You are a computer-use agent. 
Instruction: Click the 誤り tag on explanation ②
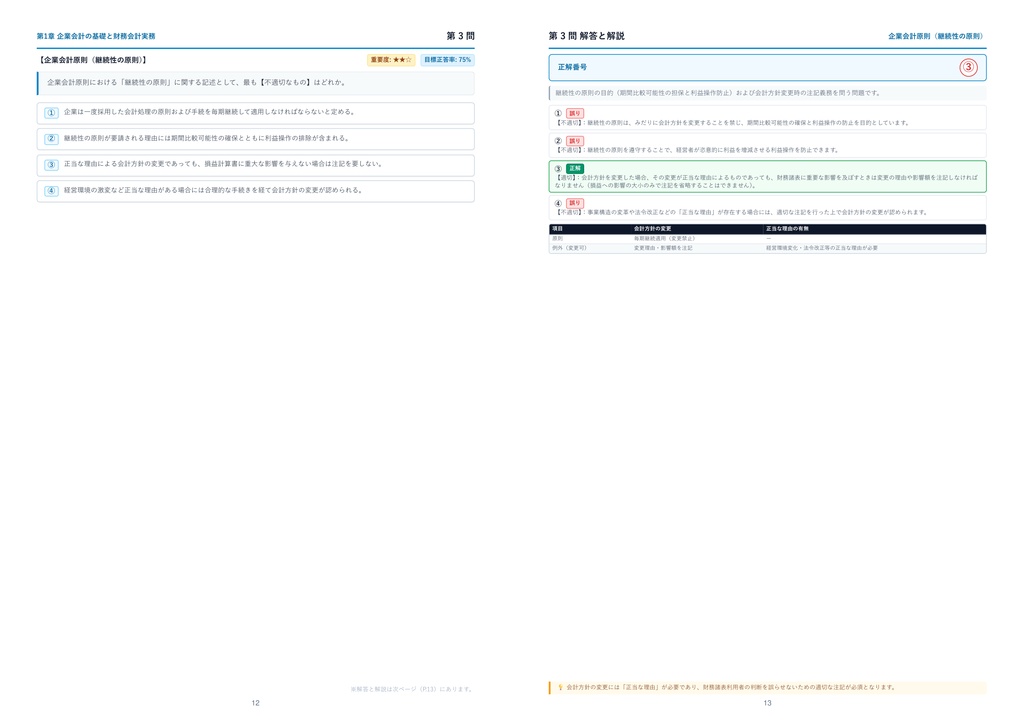(575, 141)
